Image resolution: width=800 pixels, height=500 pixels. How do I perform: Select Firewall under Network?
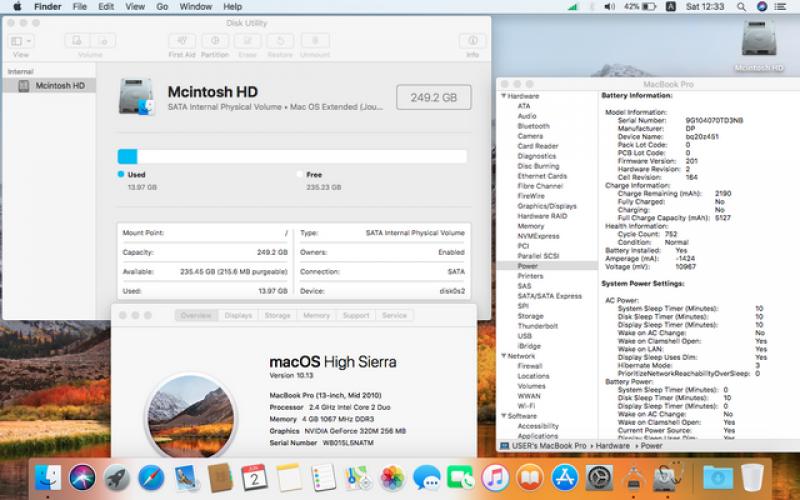pyautogui.click(x=530, y=366)
